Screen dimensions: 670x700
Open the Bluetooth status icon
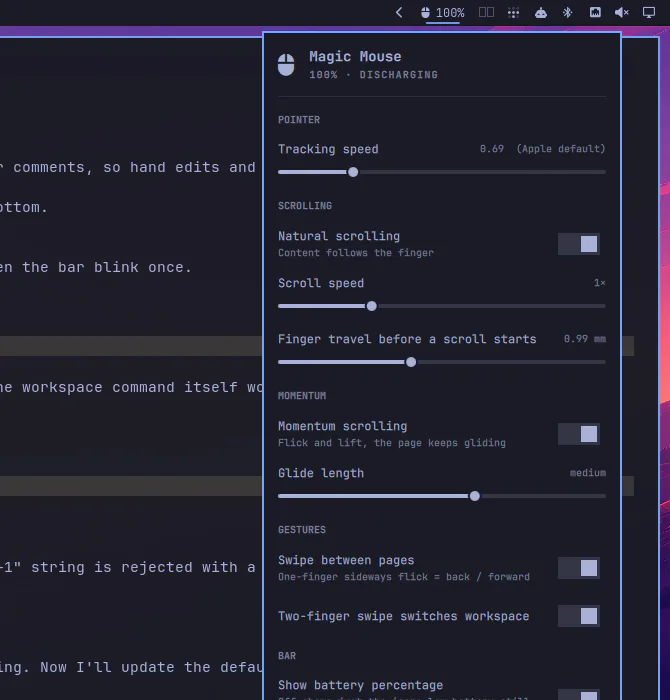point(567,12)
